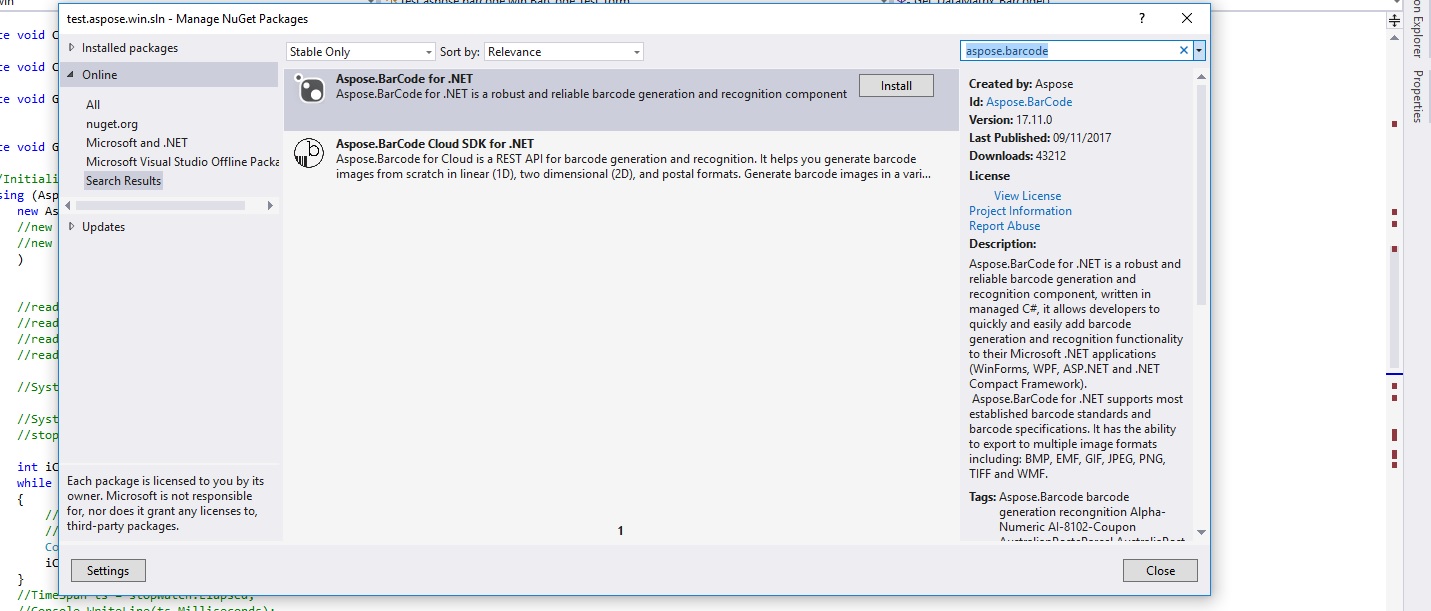
Task: Open the help question mark button
Action: (x=1142, y=19)
